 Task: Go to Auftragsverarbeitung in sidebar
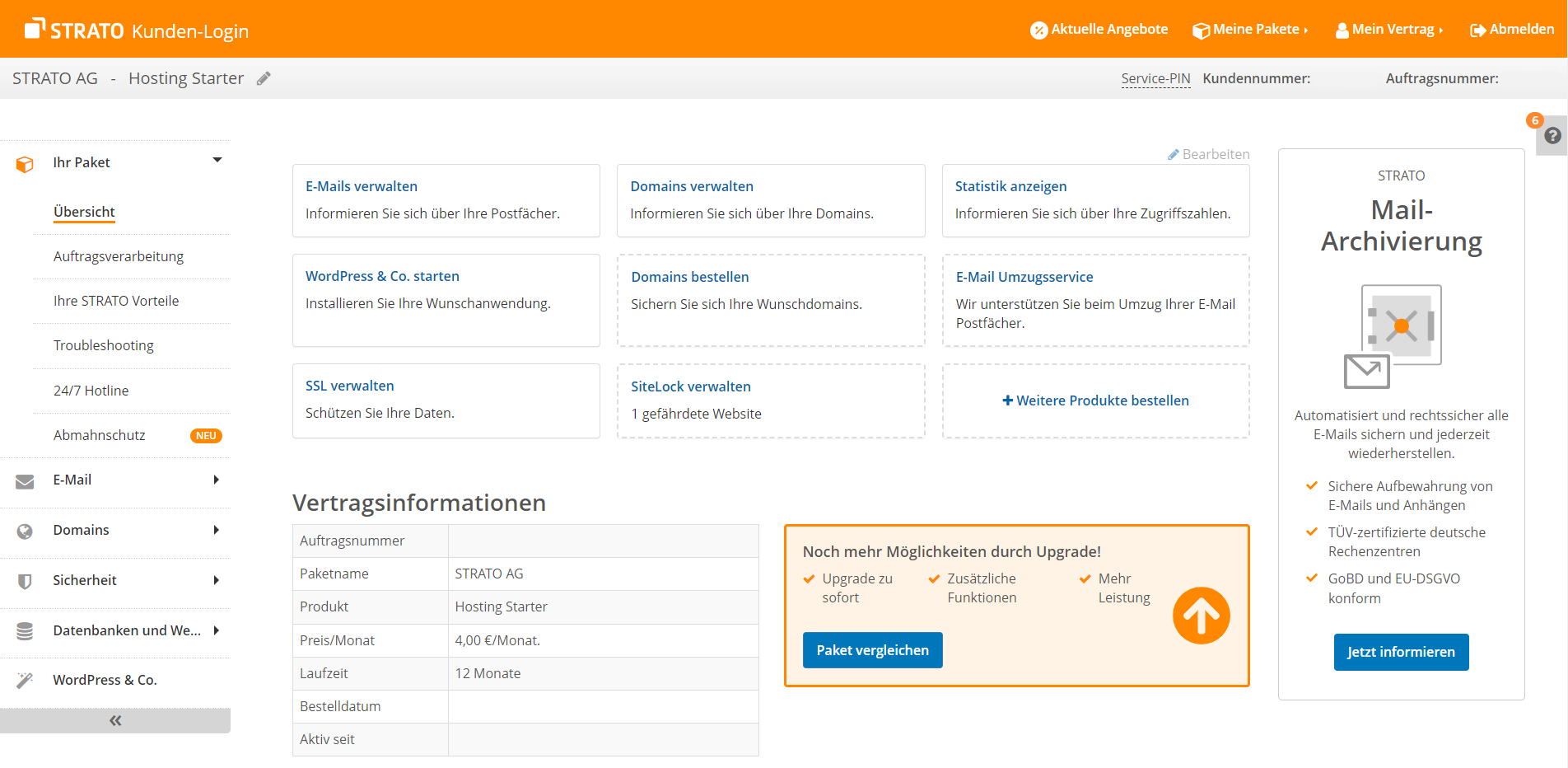pyautogui.click(x=119, y=256)
